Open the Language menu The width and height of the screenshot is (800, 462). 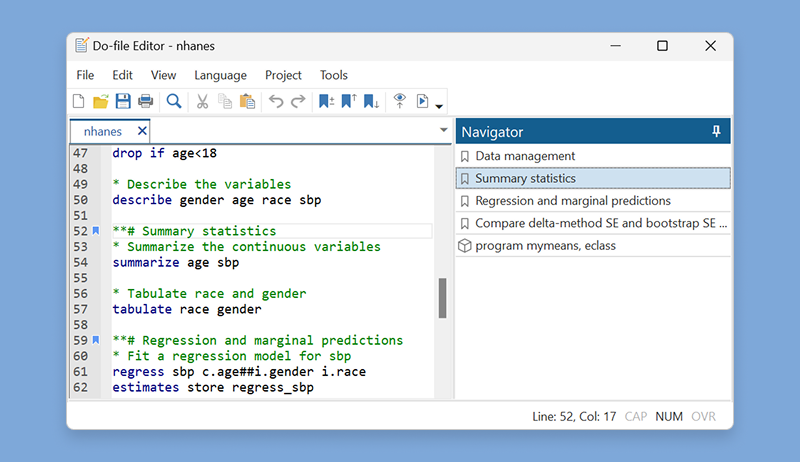click(220, 75)
